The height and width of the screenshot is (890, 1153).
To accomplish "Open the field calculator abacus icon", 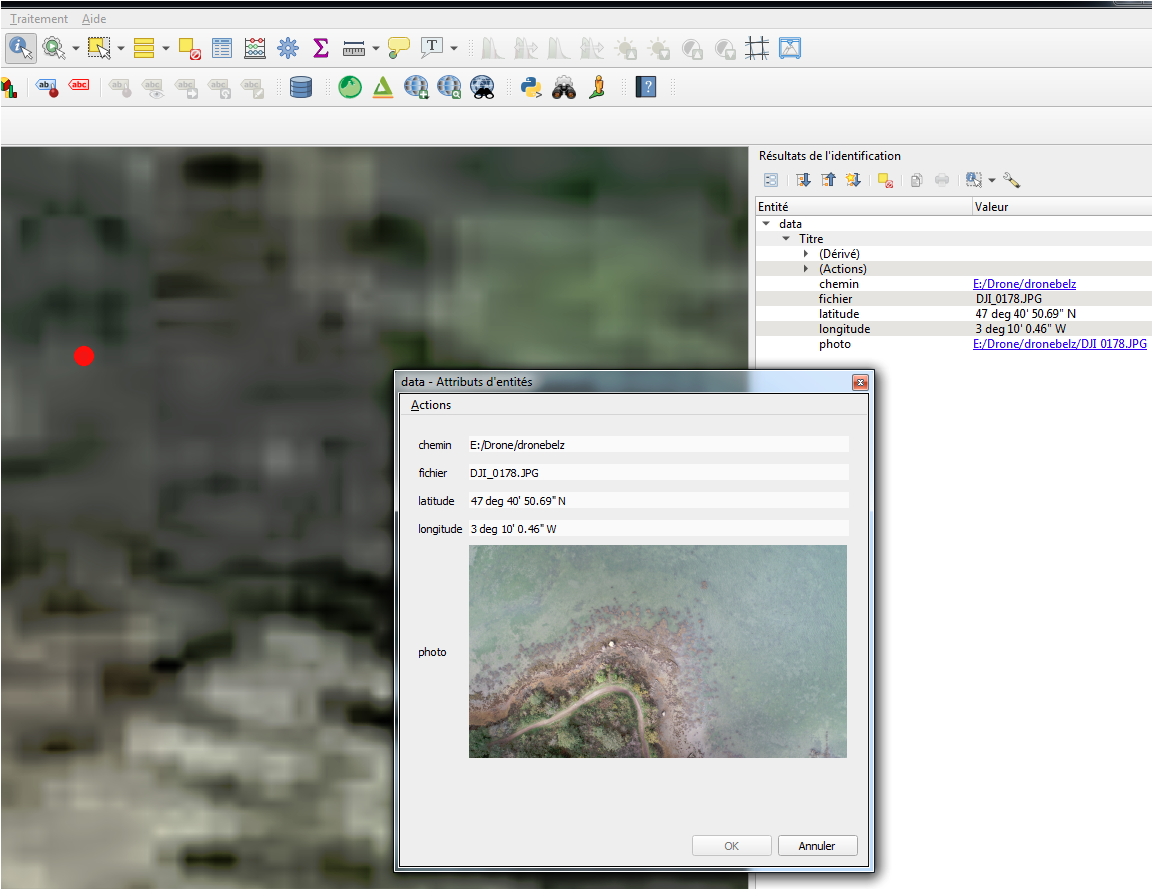I will point(254,49).
